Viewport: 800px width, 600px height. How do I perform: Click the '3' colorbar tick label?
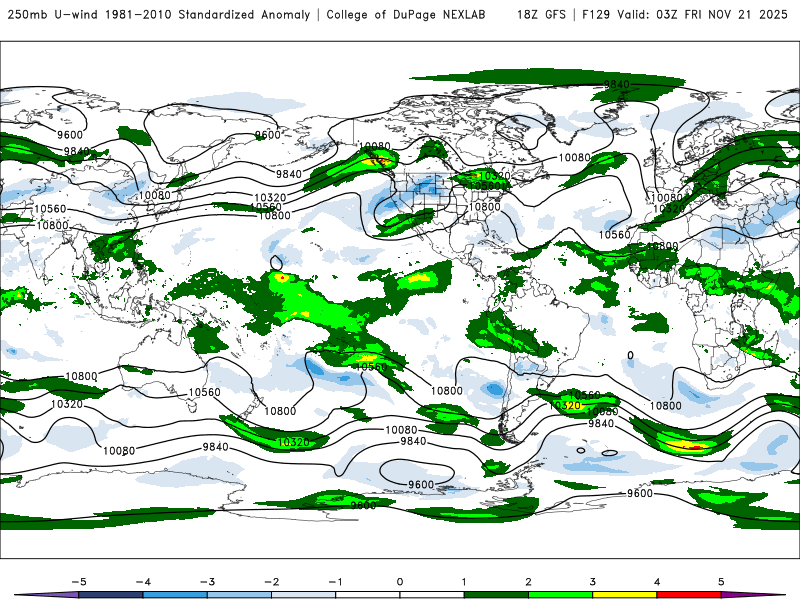point(593,582)
